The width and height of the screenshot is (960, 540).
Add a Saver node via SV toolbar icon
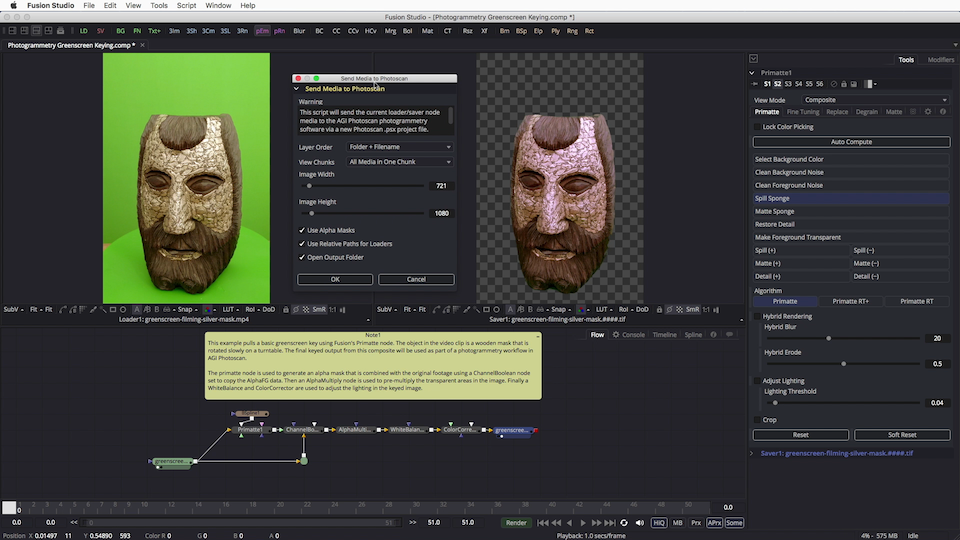100,31
